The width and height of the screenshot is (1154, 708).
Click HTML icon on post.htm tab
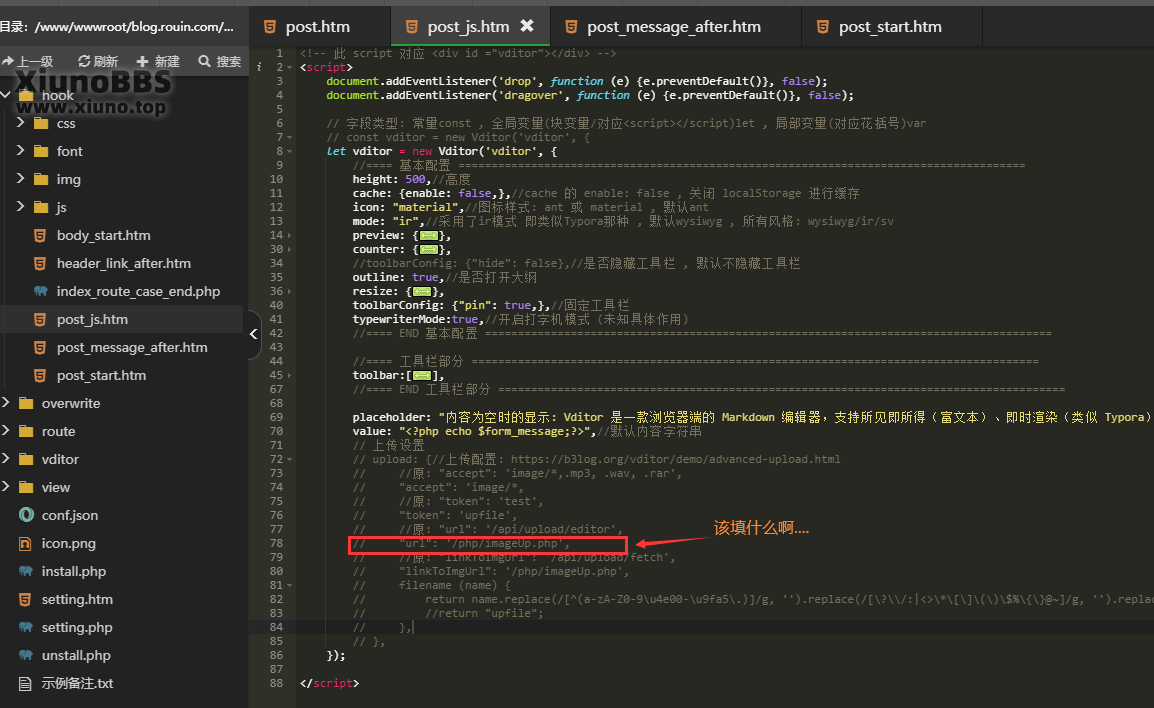[x=270, y=26]
